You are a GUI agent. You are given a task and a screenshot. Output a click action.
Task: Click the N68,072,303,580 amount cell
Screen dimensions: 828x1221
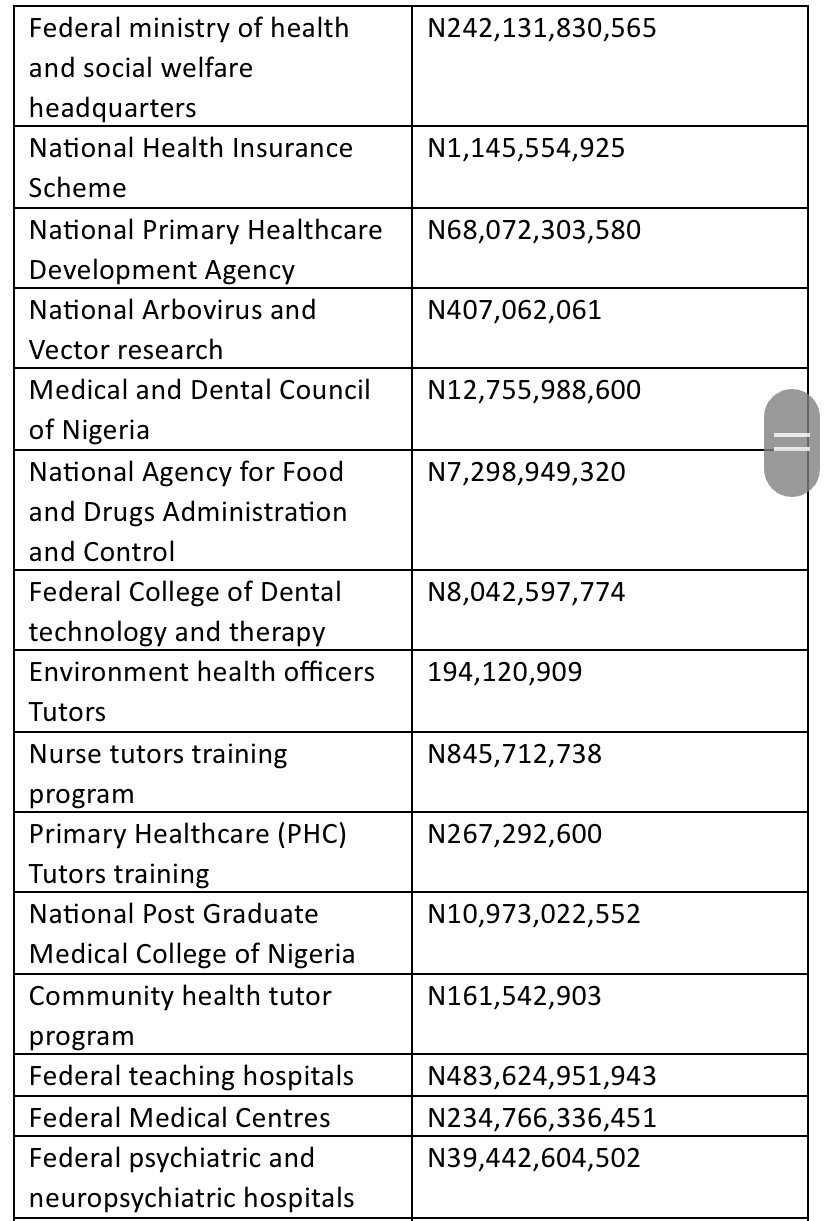click(541, 230)
